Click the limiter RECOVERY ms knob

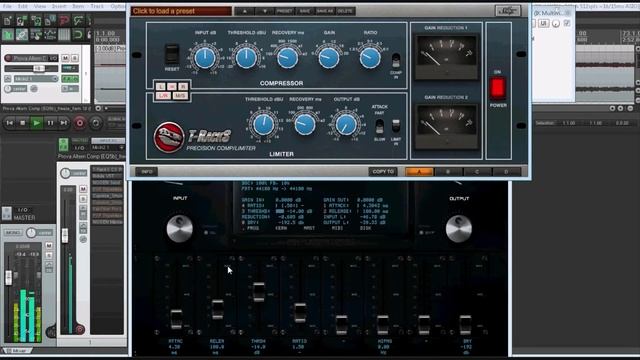[304, 124]
